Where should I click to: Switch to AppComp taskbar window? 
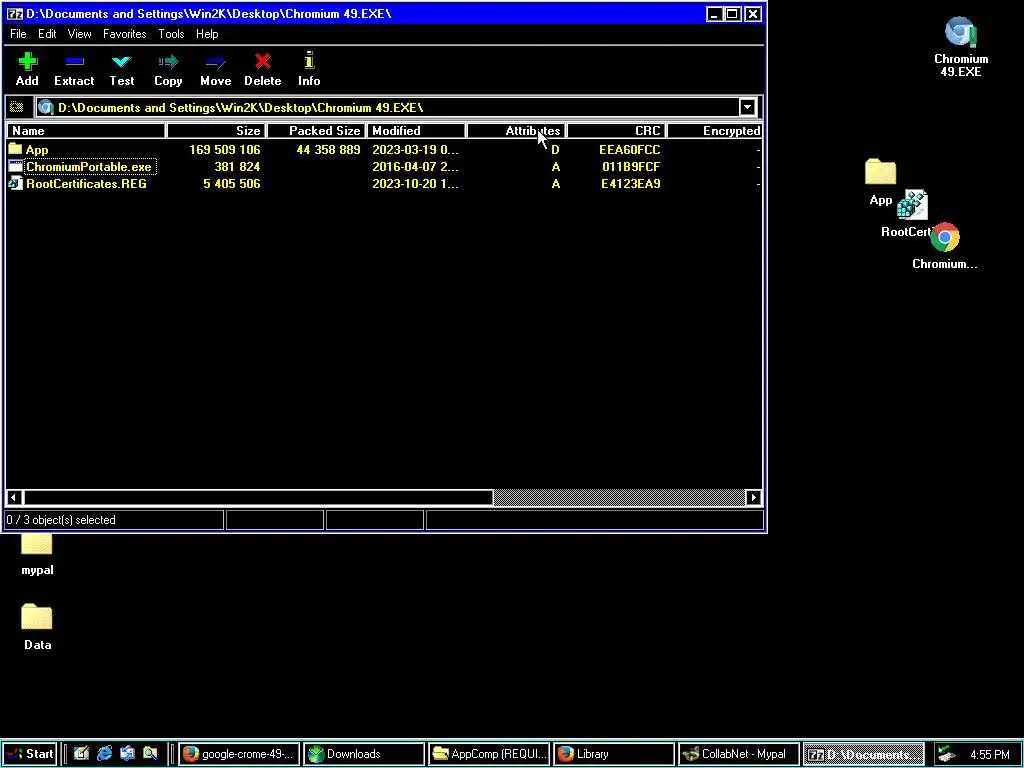[x=489, y=754]
